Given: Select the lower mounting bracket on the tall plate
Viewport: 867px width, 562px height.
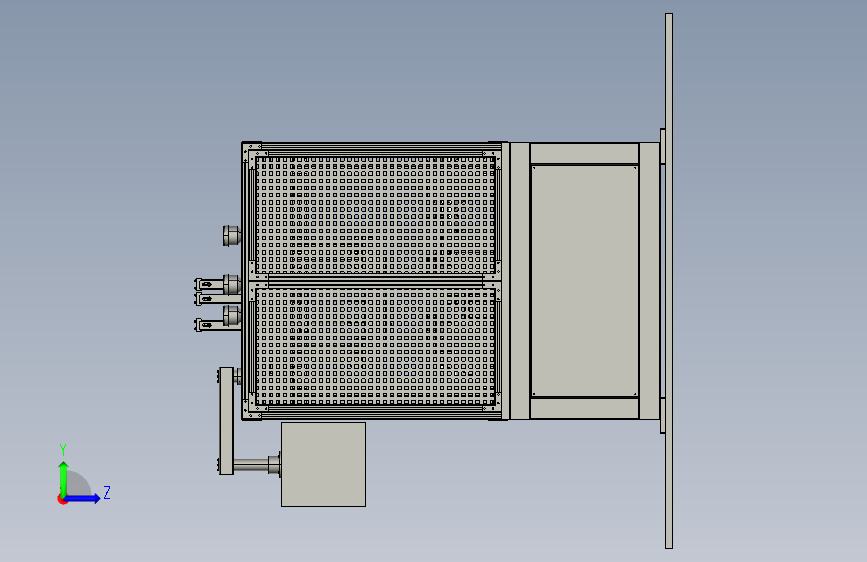Looking at the screenshot, I should point(662,415).
